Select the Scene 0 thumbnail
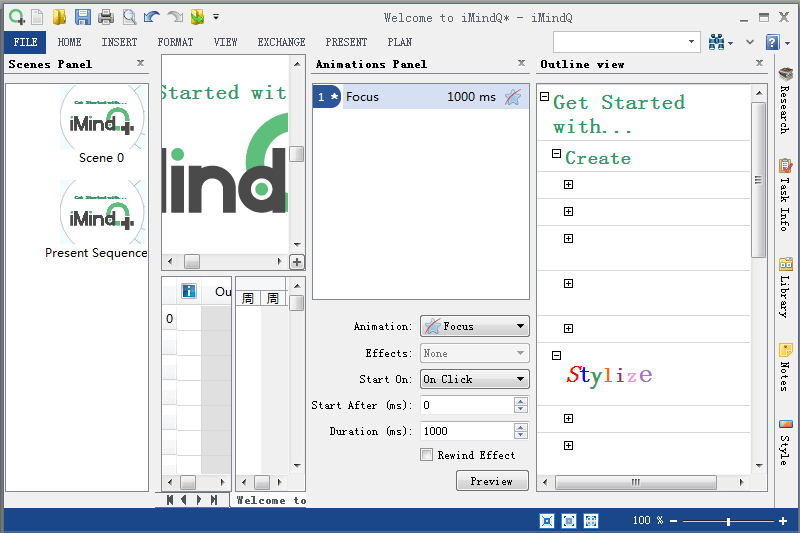Viewport: 800px width, 533px height. pyautogui.click(x=102, y=117)
